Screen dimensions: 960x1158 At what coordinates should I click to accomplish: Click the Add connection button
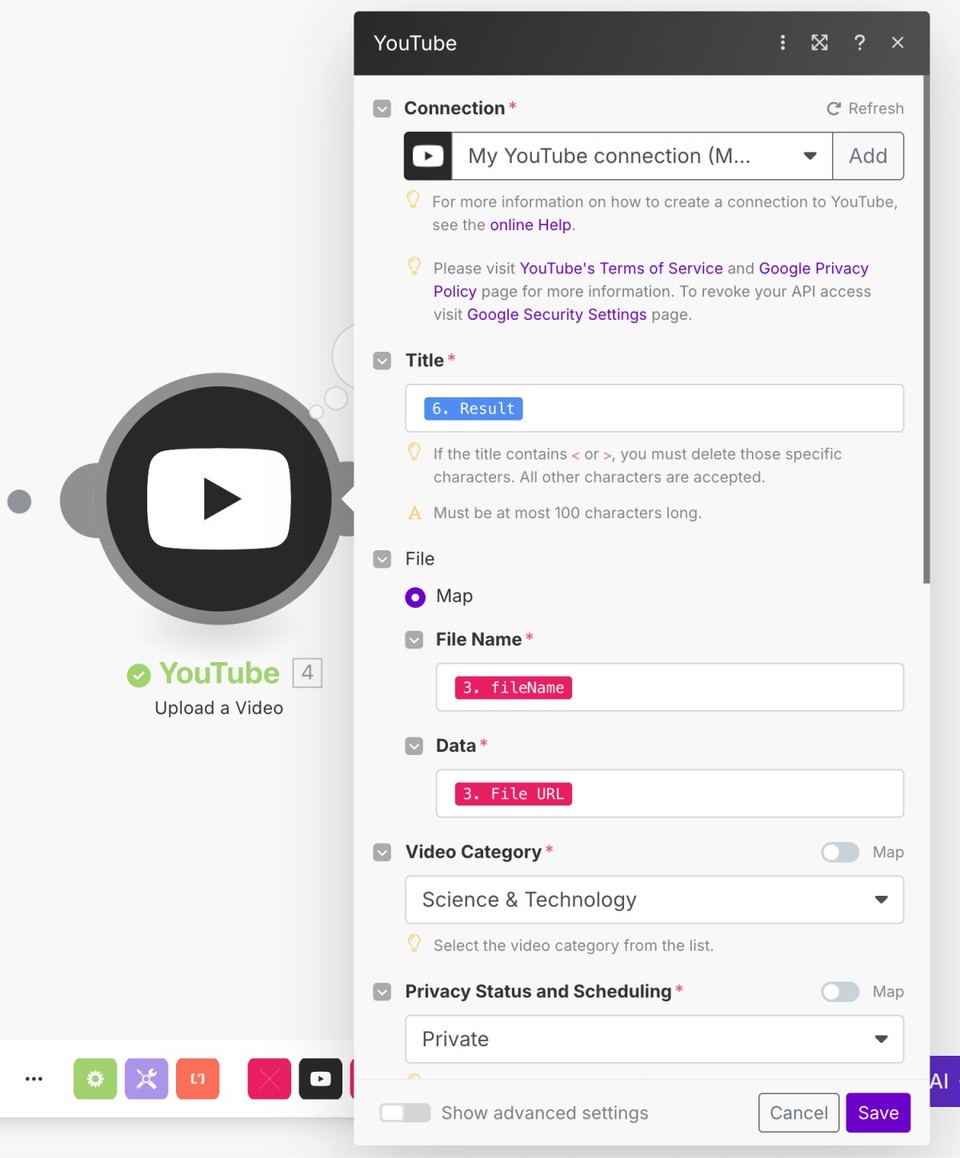click(868, 156)
